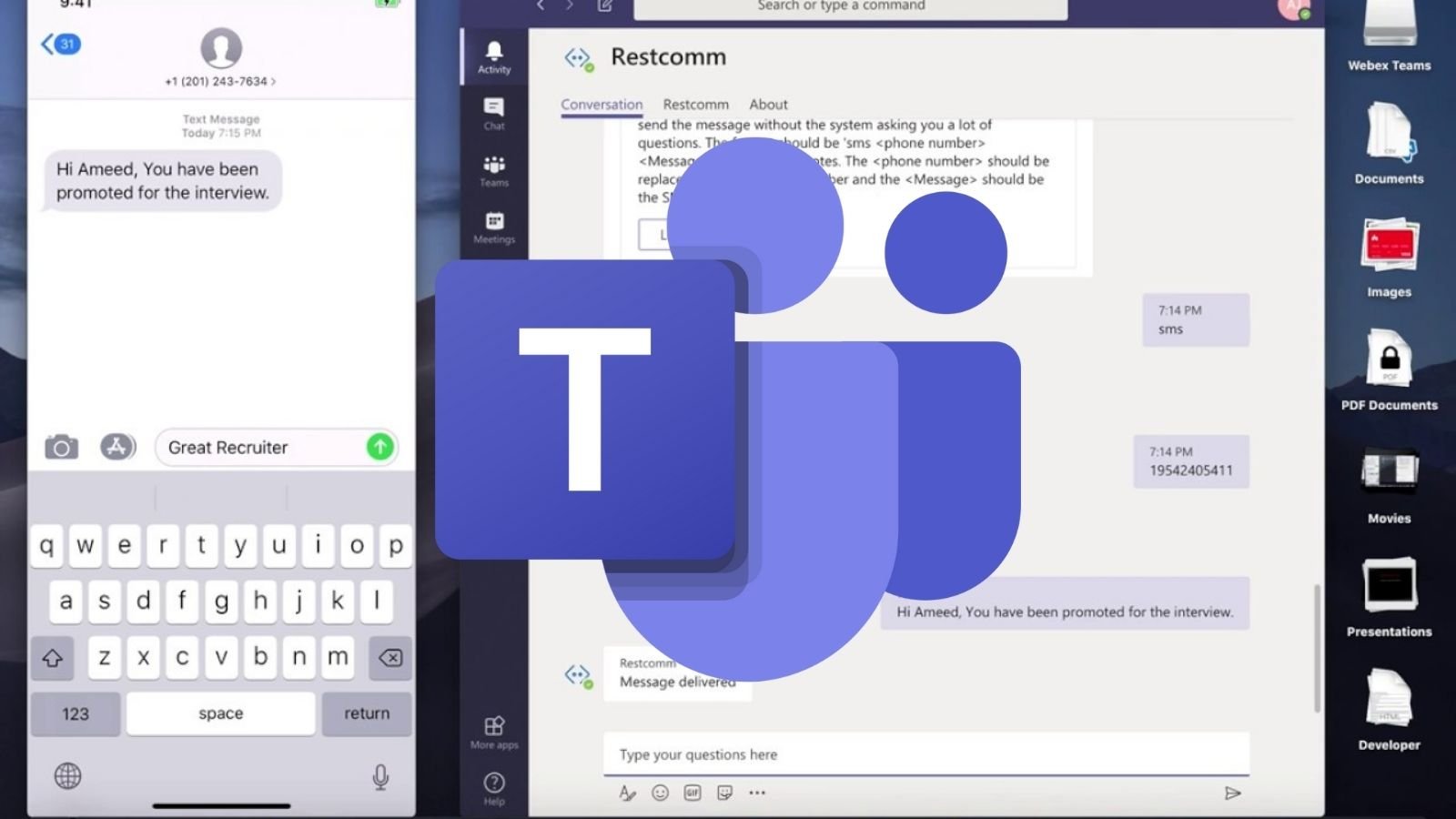
Task: Tap the contact avatar in Messages
Action: pos(221,47)
